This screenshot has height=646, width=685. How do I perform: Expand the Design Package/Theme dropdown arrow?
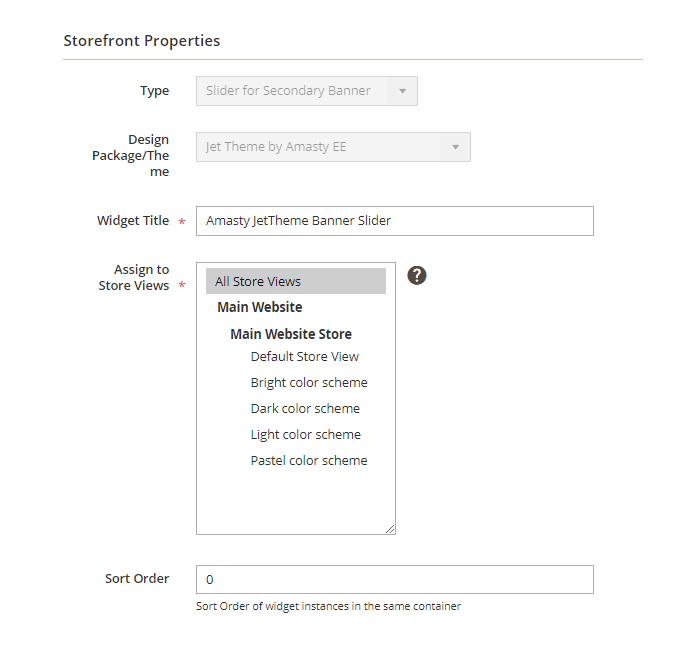(x=455, y=147)
